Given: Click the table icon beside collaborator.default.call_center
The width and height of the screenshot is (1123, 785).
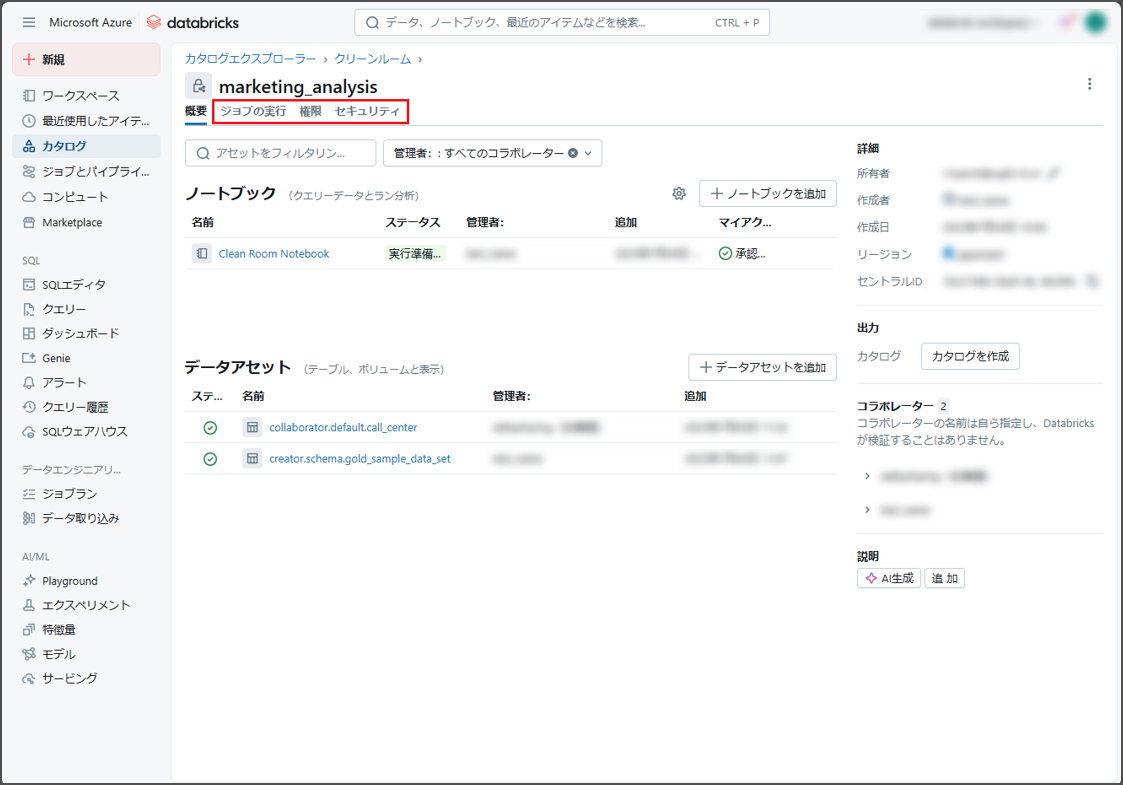Looking at the screenshot, I should [x=252, y=427].
